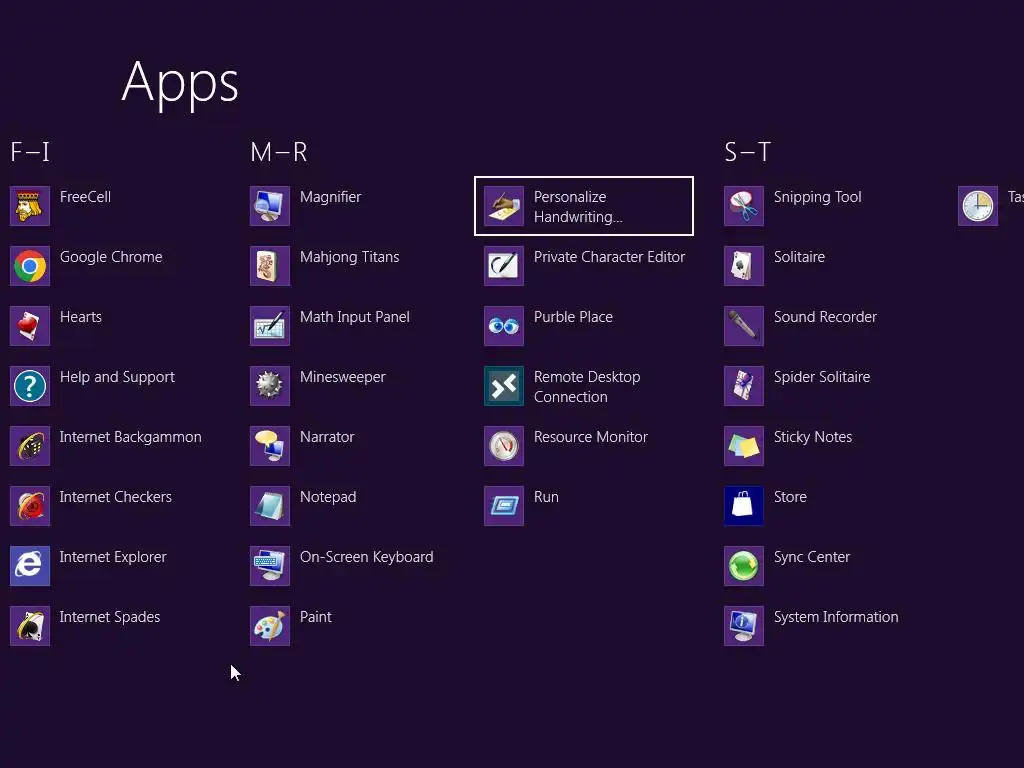Open the System Information icon

click(x=744, y=626)
